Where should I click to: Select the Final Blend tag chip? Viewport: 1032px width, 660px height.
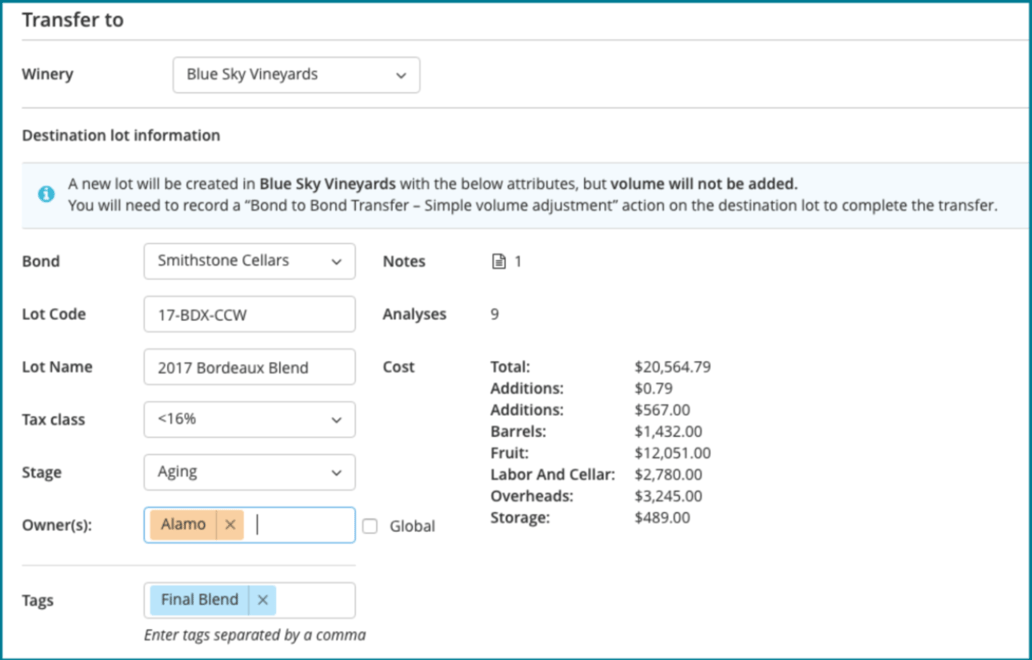point(199,600)
